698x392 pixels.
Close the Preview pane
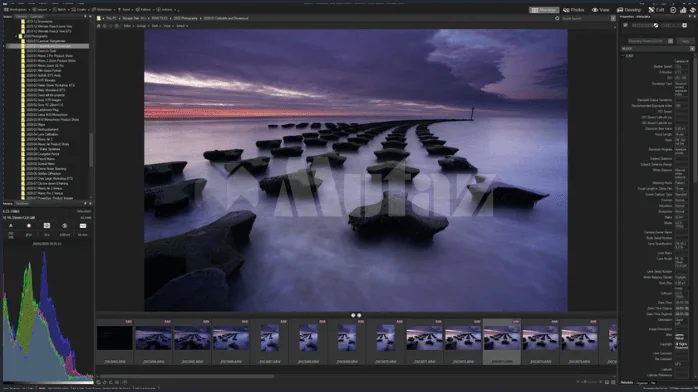(x=90, y=203)
